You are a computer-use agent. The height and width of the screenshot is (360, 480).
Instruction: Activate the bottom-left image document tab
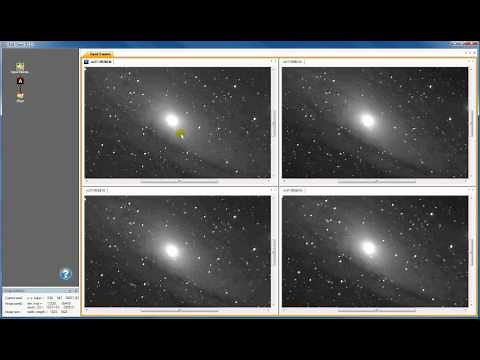(96, 190)
